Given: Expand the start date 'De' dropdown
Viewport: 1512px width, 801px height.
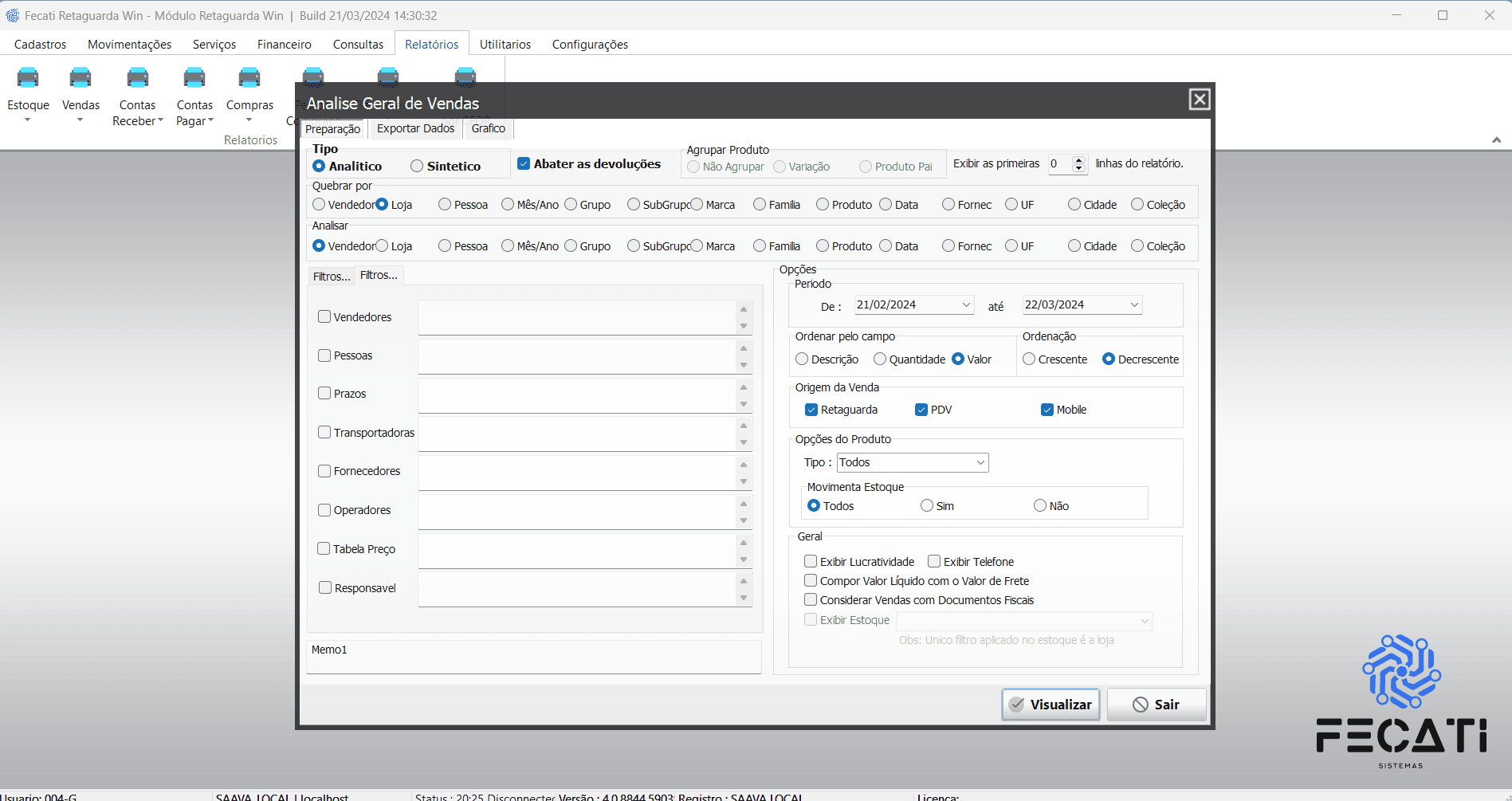Looking at the screenshot, I should pos(966,305).
